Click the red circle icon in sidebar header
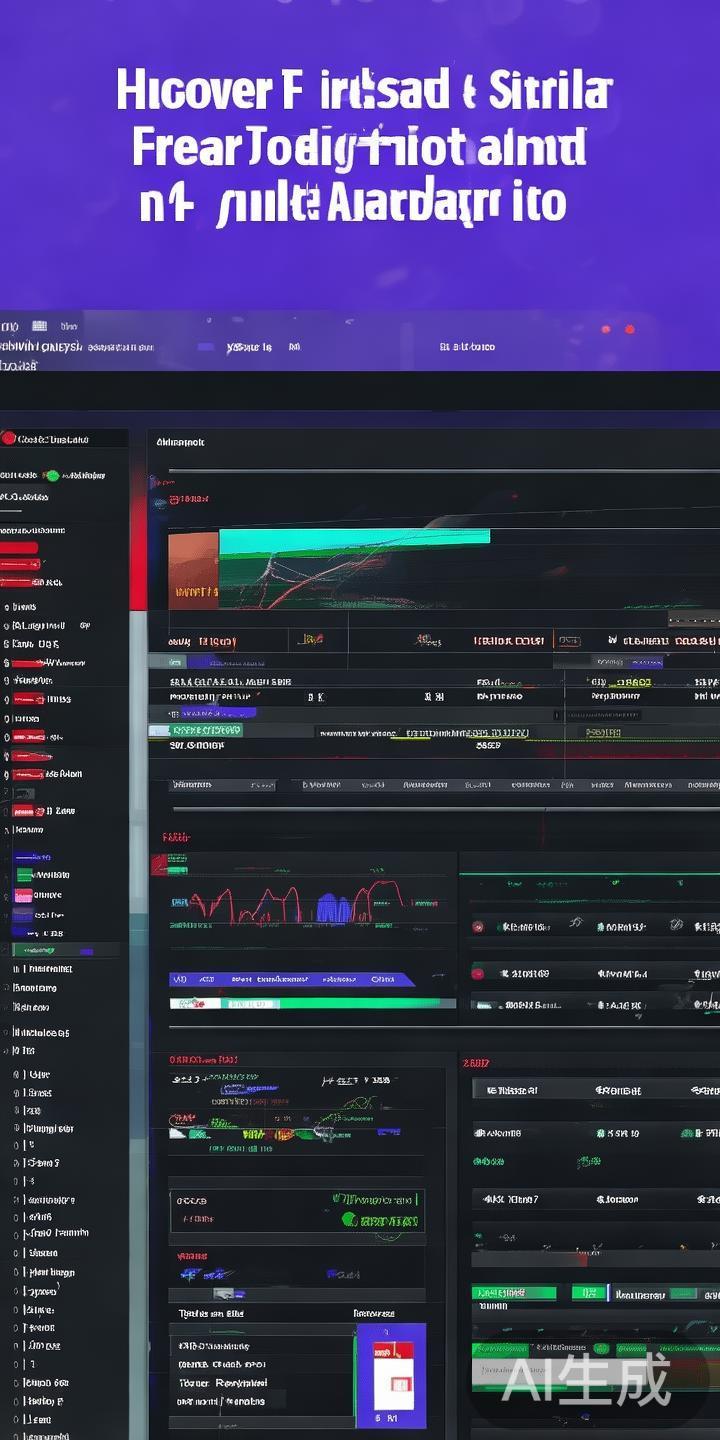Image resolution: width=720 pixels, height=1440 pixels. (x=9, y=438)
